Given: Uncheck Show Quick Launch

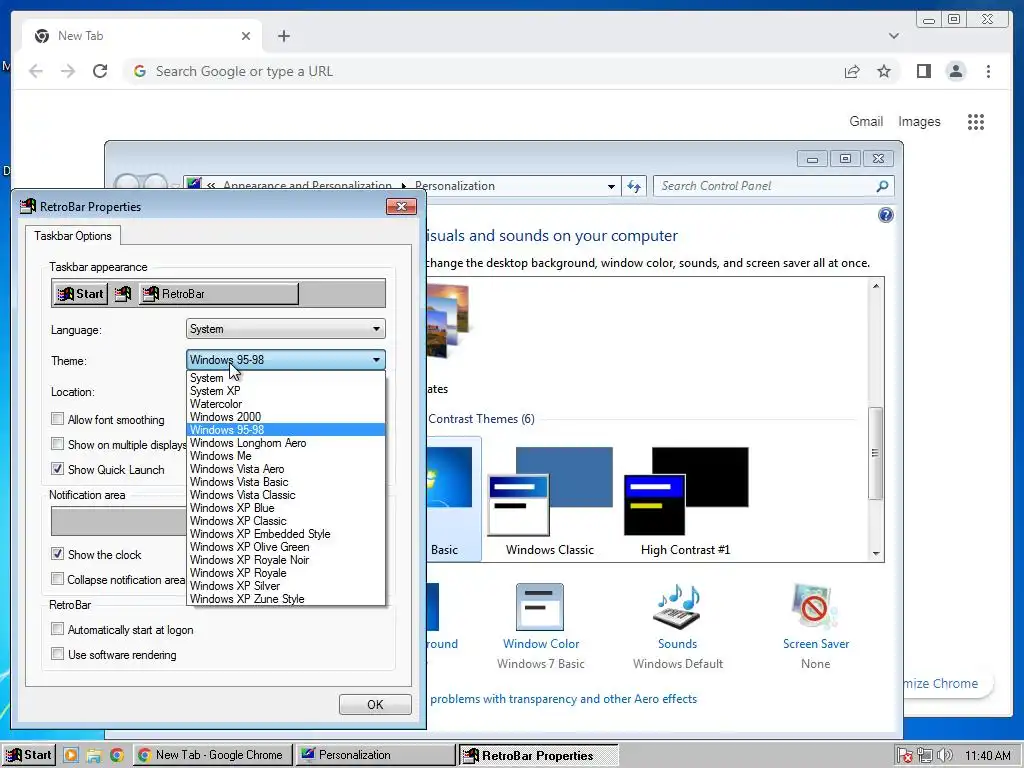Looking at the screenshot, I should (x=57, y=469).
